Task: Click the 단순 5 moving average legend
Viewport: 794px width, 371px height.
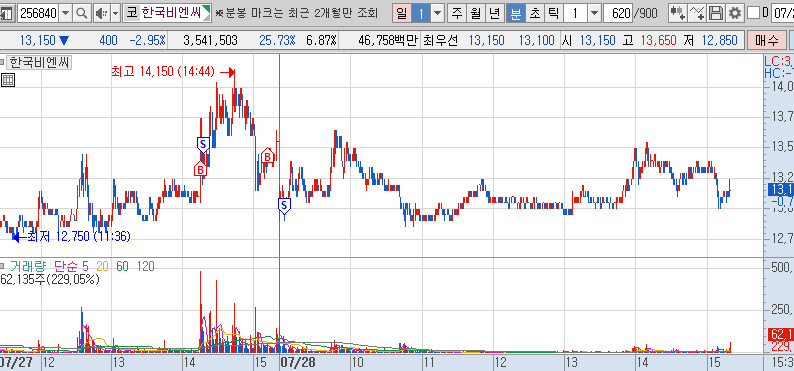Action: point(71,266)
